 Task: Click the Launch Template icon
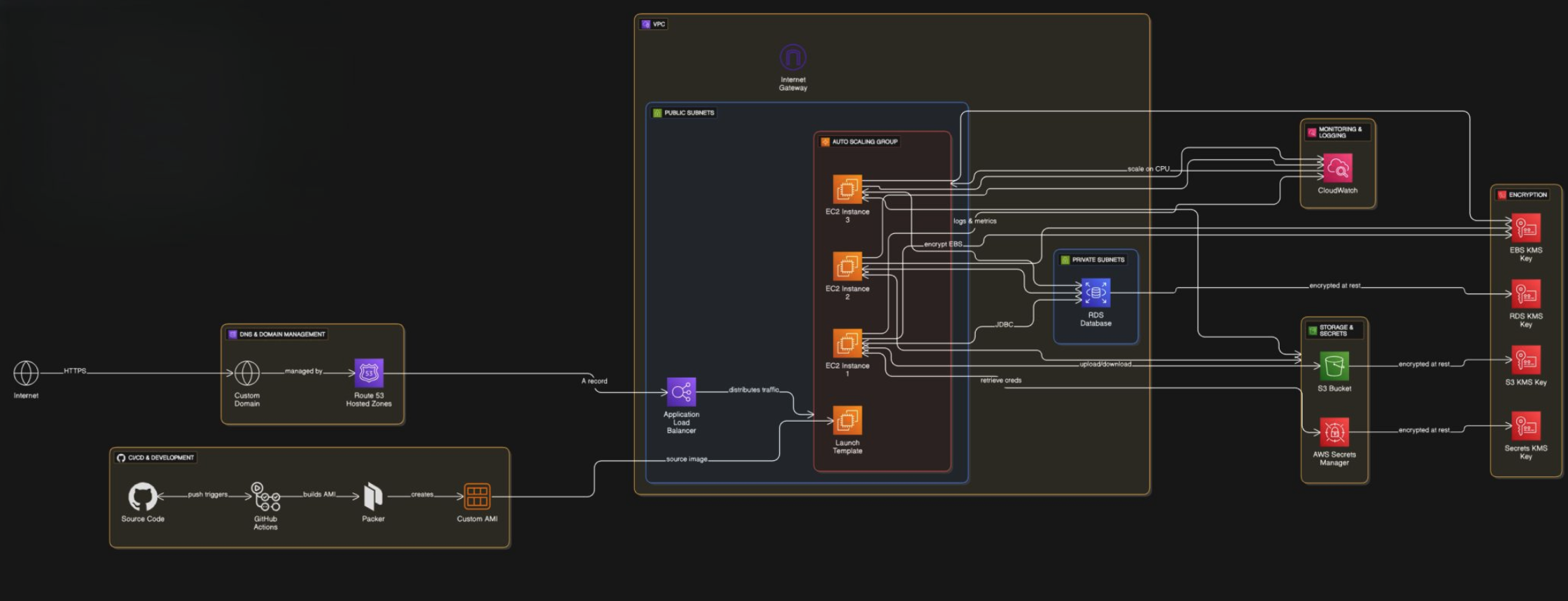click(x=847, y=420)
